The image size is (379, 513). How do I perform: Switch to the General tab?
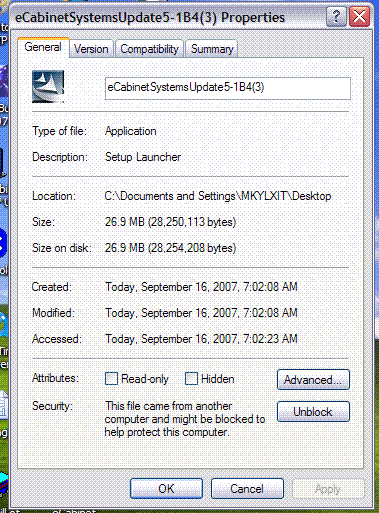click(x=43, y=47)
